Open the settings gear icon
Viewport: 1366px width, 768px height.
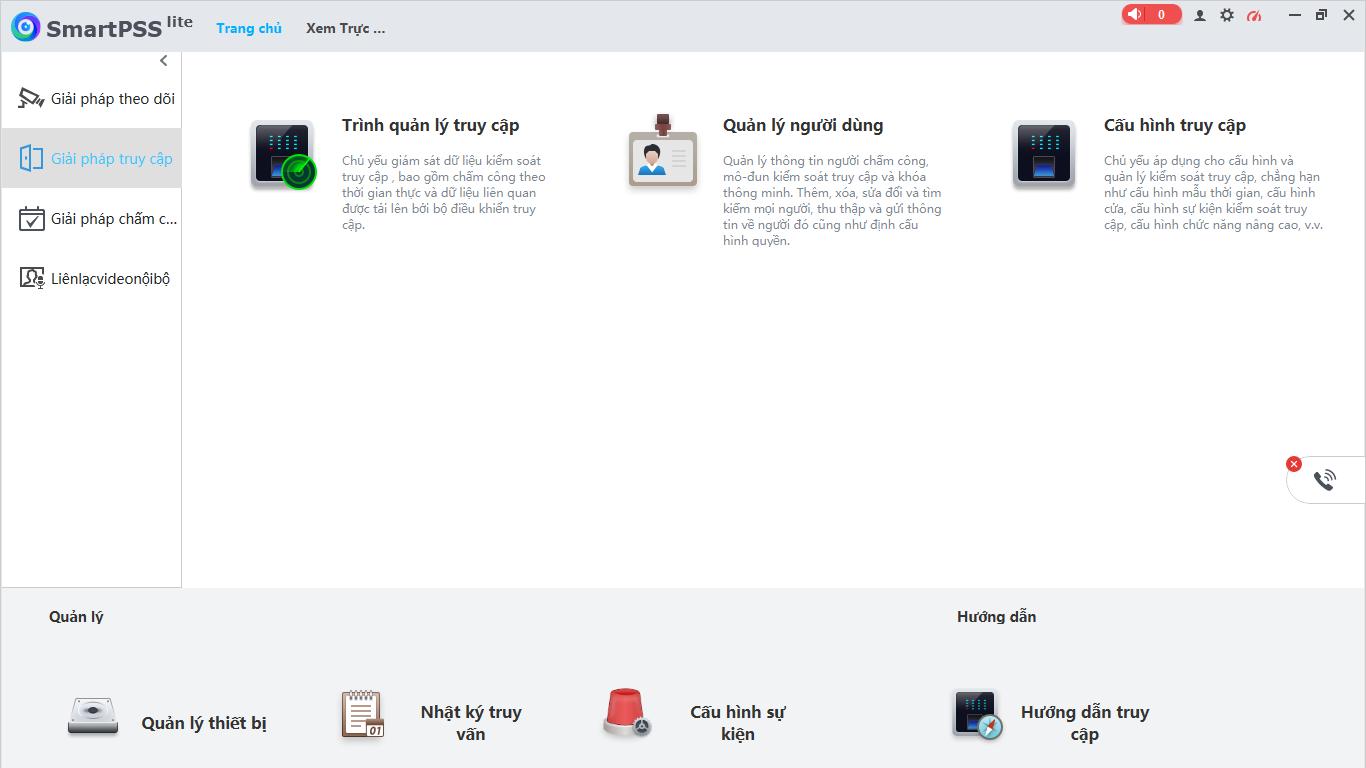click(x=1226, y=15)
